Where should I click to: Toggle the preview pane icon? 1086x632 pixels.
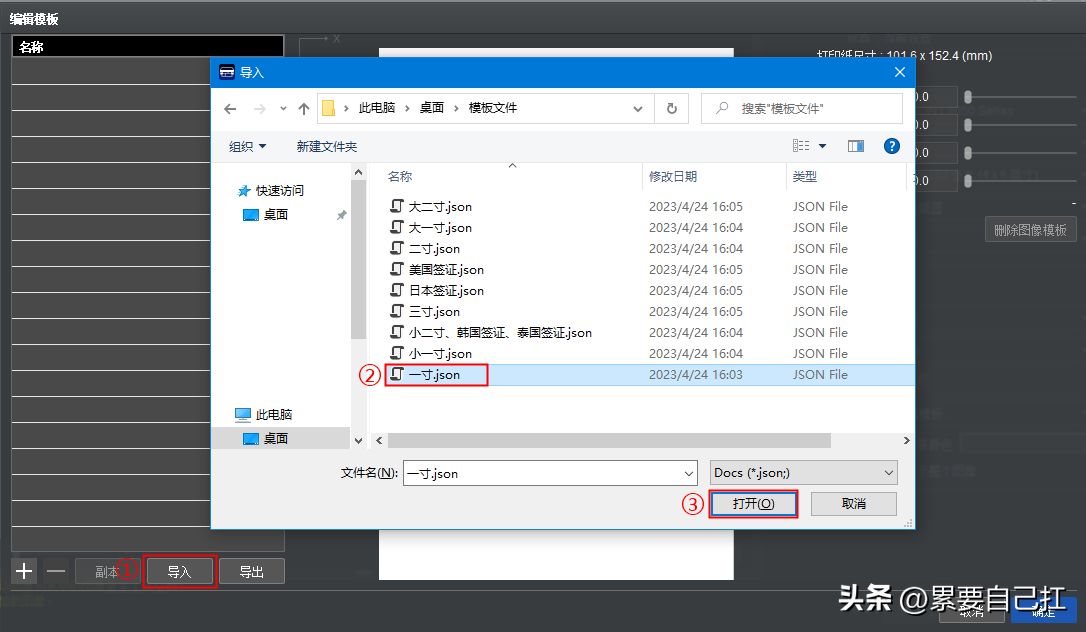(x=855, y=146)
